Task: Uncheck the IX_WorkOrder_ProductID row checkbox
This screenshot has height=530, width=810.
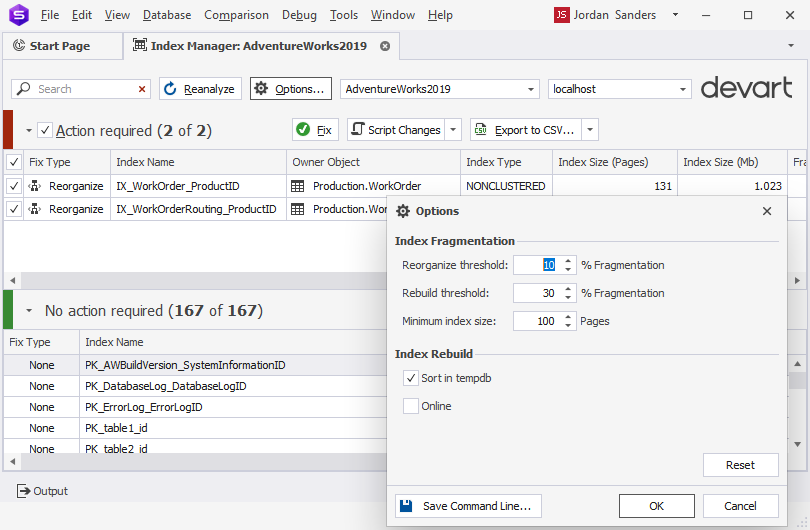Action: tap(14, 185)
